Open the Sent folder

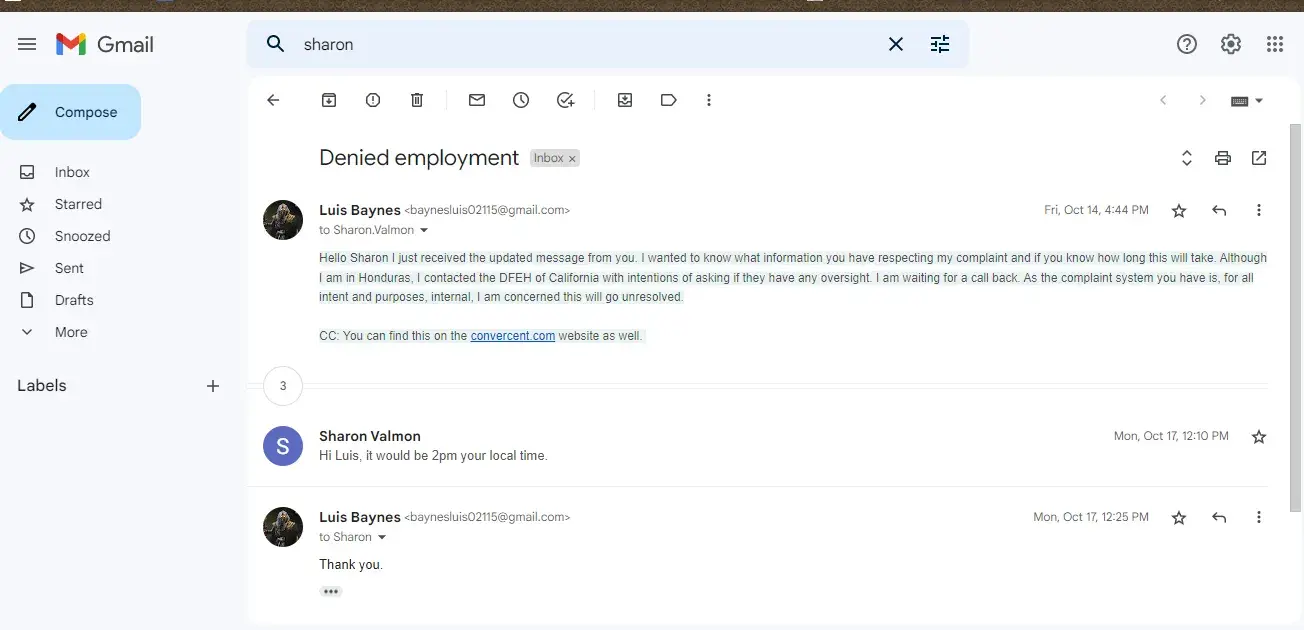(69, 268)
